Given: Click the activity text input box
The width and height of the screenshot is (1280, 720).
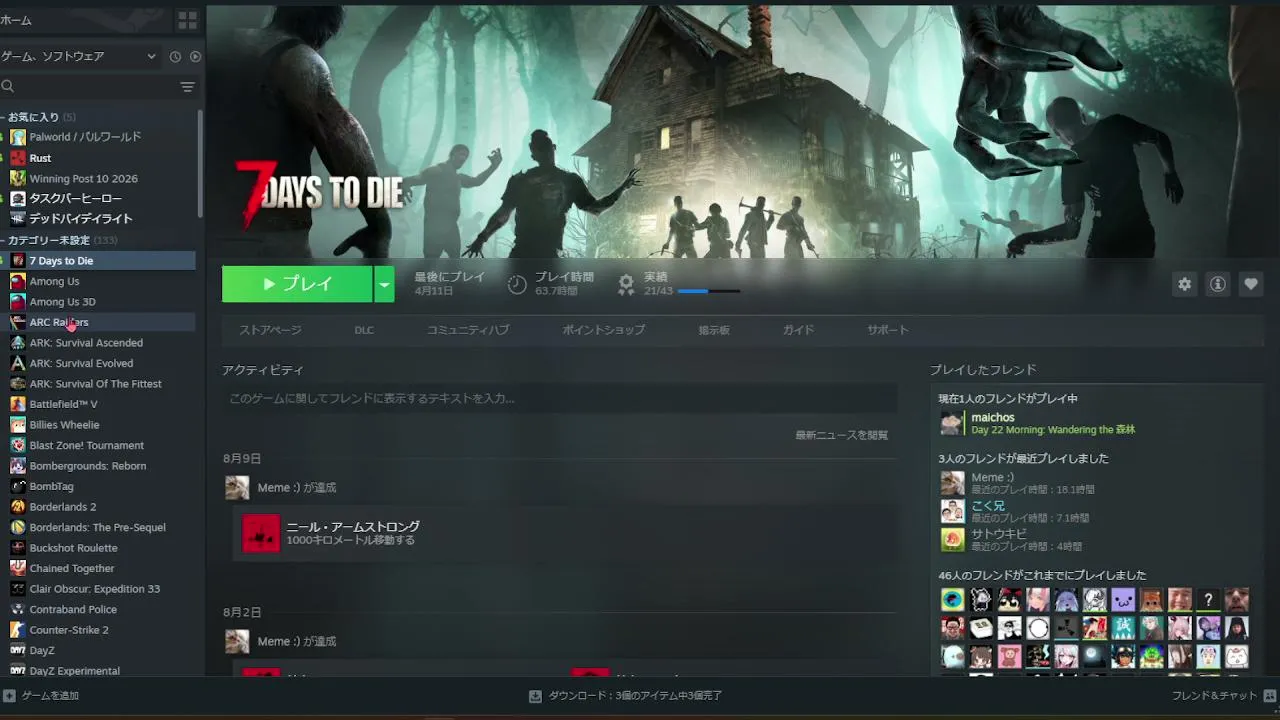Looking at the screenshot, I should click(x=559, y=398).
